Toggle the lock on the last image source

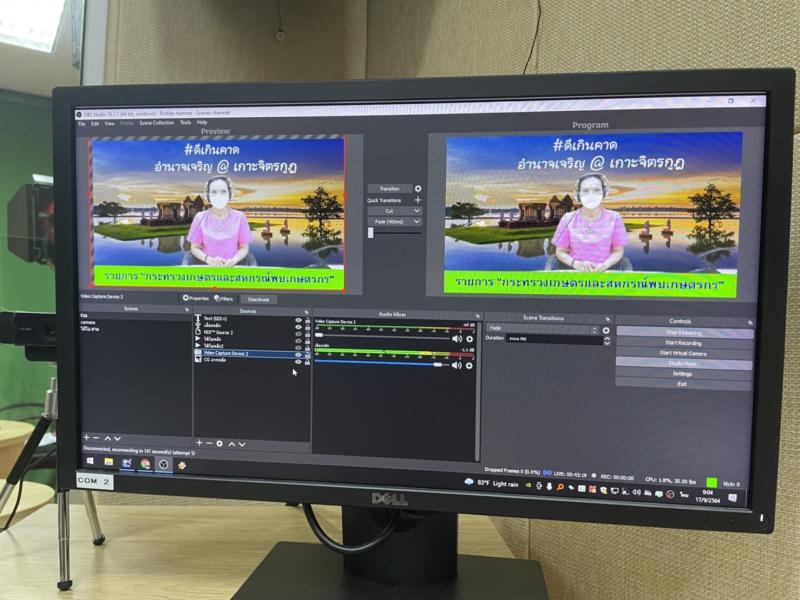coord(308,362)
